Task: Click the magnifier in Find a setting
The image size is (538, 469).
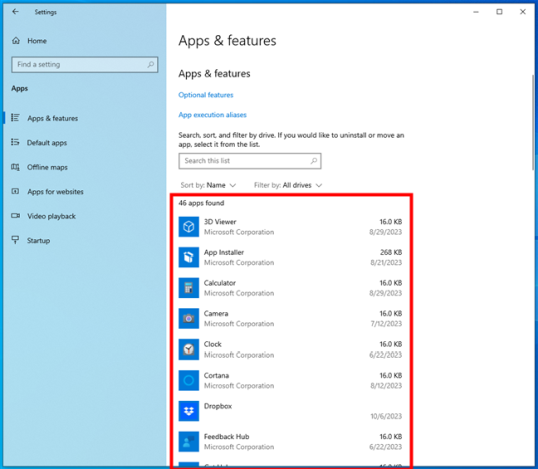Action: coord(150,65)
